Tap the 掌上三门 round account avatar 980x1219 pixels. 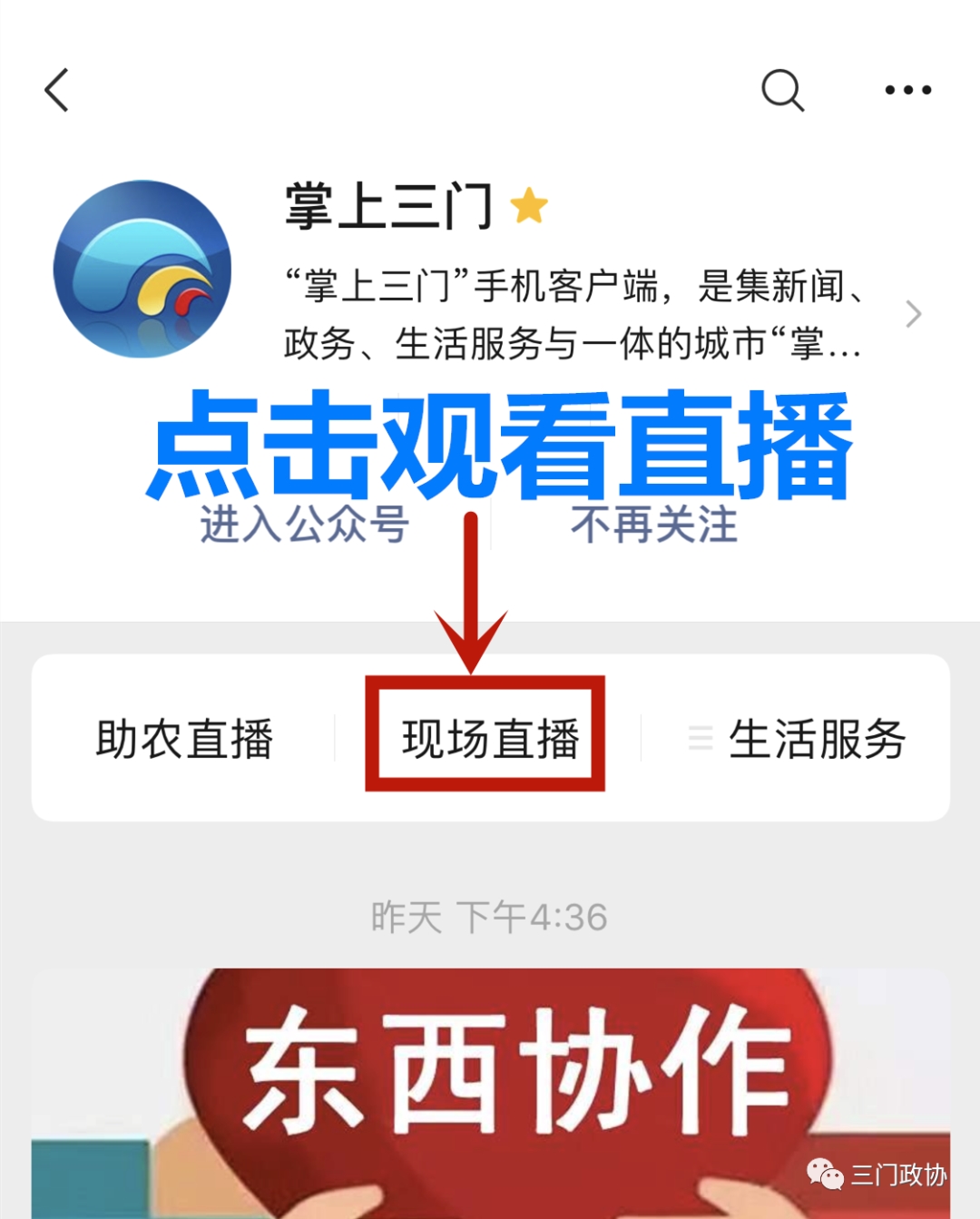pyautogui.click(x=142, y=269)
